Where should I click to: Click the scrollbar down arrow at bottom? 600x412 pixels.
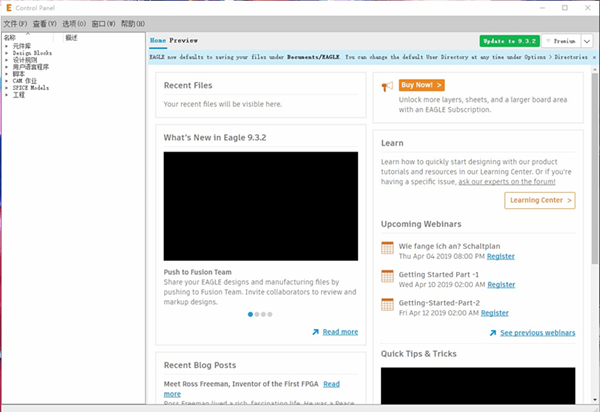tap(594, 400)
